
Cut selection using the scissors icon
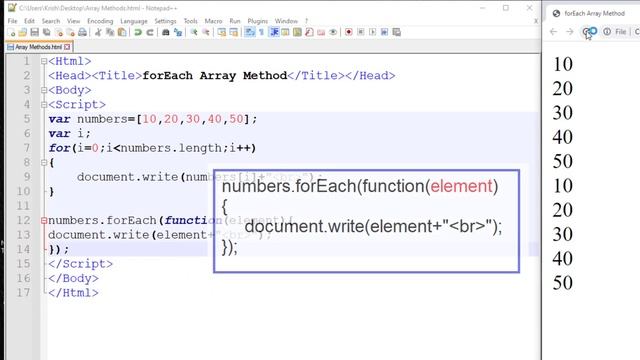click(x=98, y=32)
